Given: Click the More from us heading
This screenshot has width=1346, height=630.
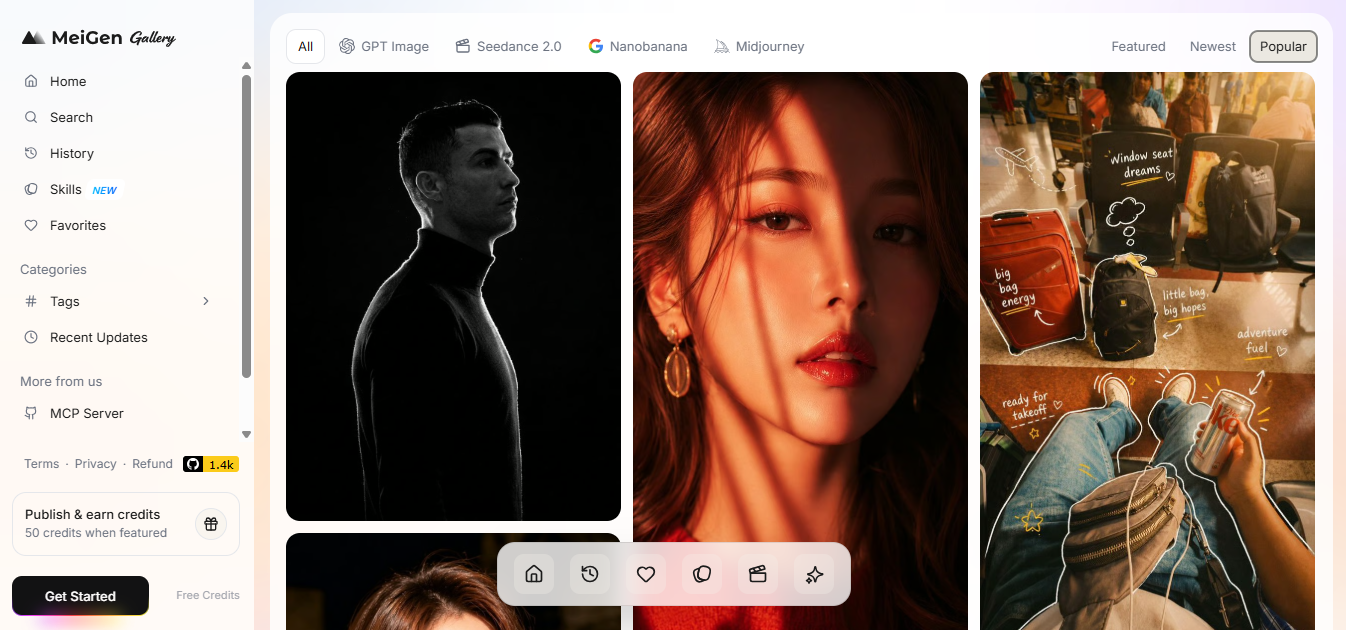Looking at the screenshot, I should click(x=61, y=381).
